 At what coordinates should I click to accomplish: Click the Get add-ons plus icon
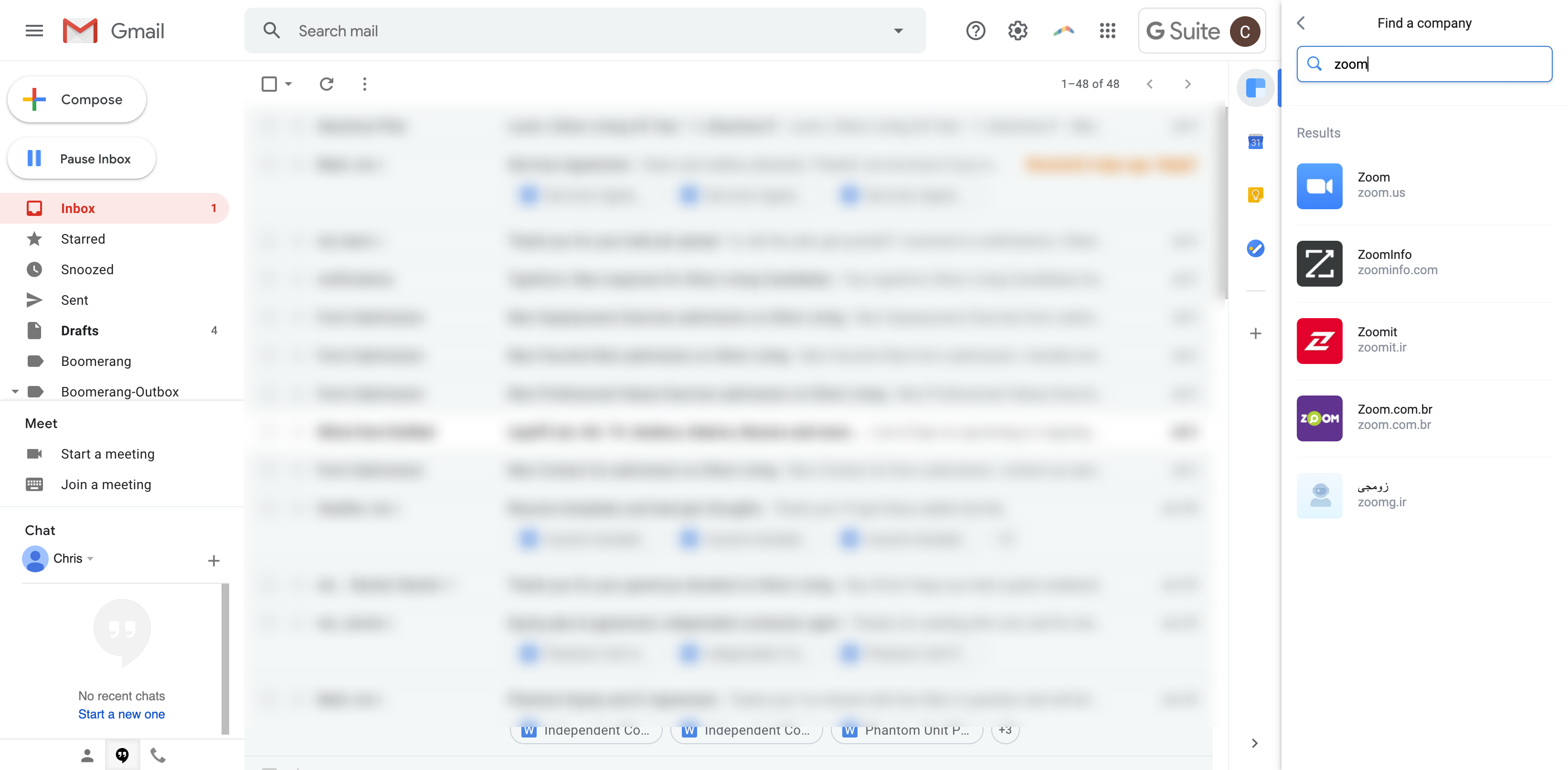click(x=1255, y=333)
